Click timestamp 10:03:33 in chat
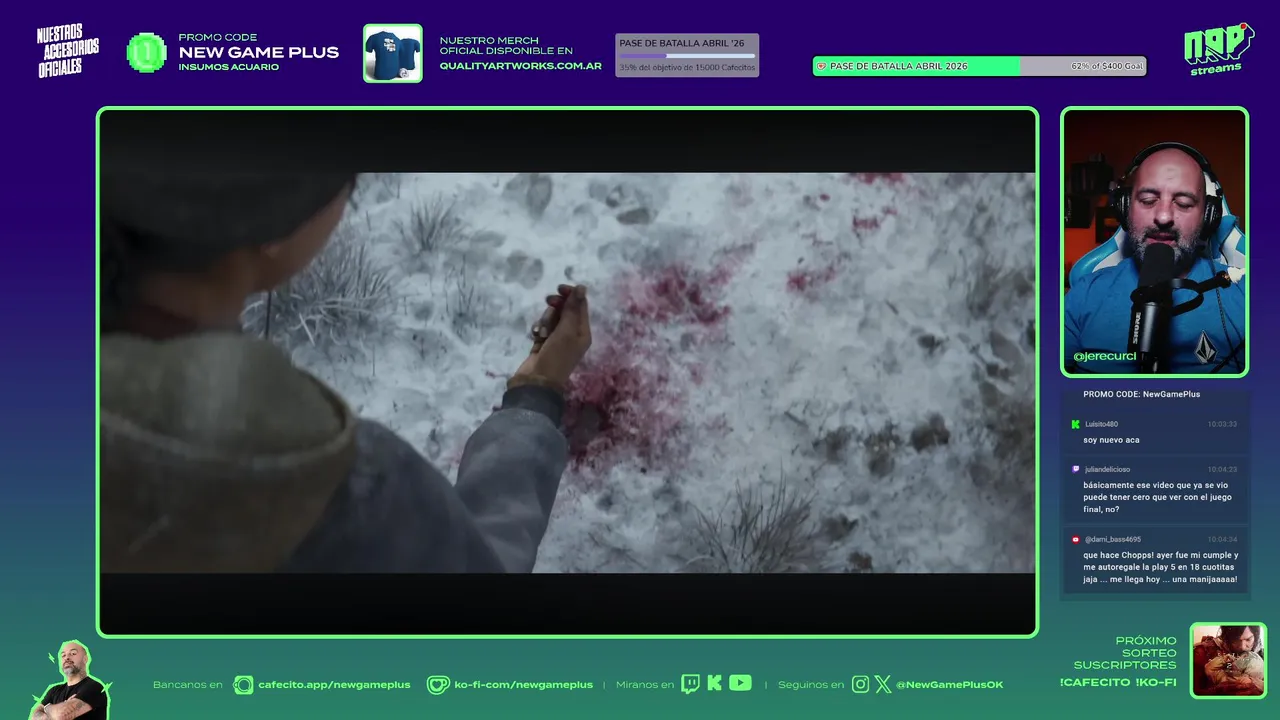The width and height of the screenshot is (1280, 720). pos(1222,424)
